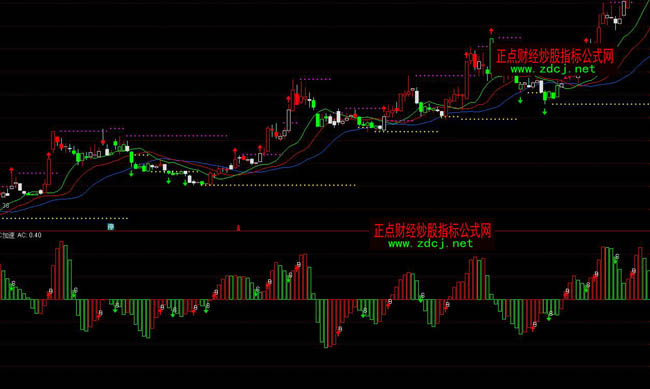The width and height of the screenshot is (650, 389).
Task: Open the lower green www.zdcj.net link
Action: click(x=430, y=243)
